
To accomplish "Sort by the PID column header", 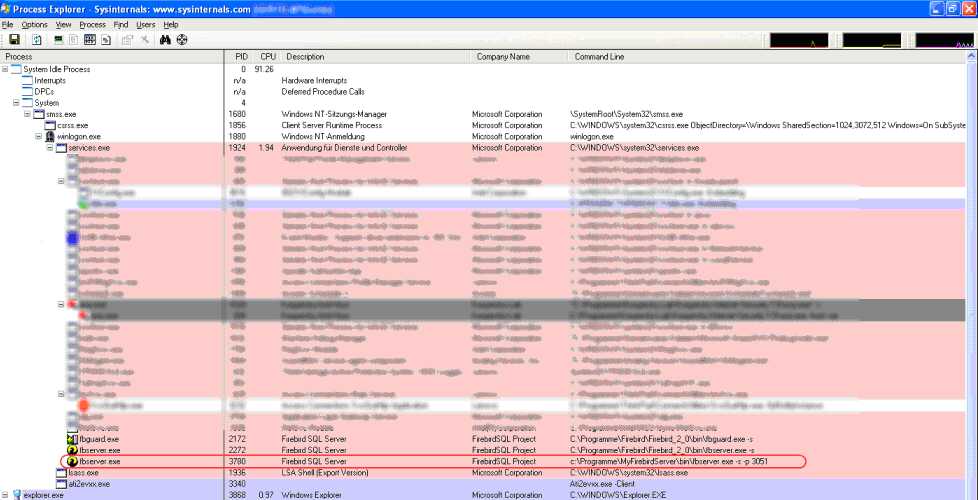I will tap(238, 57).
